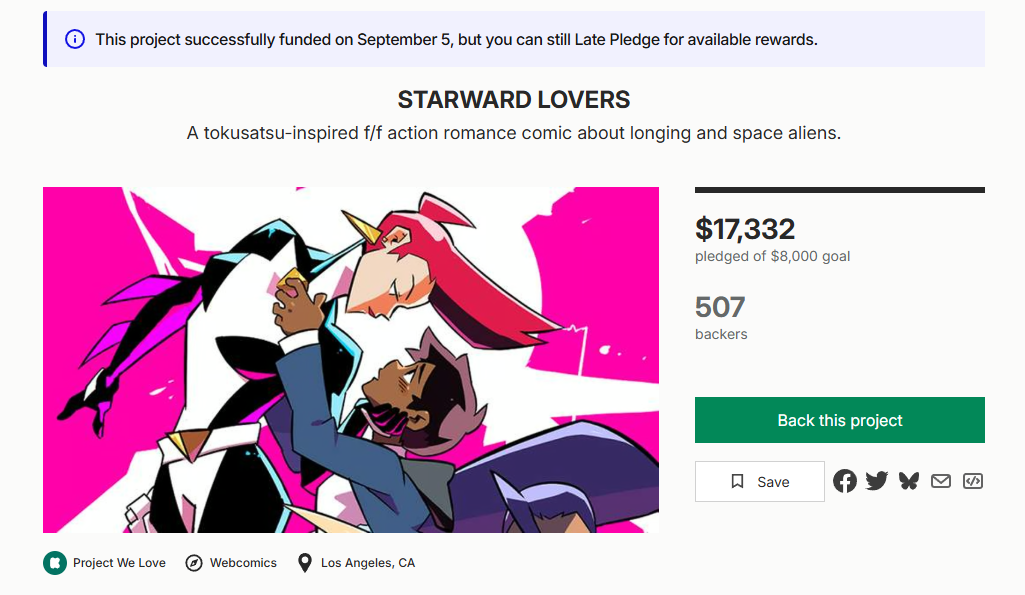Click the $17,332 pledged amount
The image size is (1025, 595).
click(x=745, y=229)
